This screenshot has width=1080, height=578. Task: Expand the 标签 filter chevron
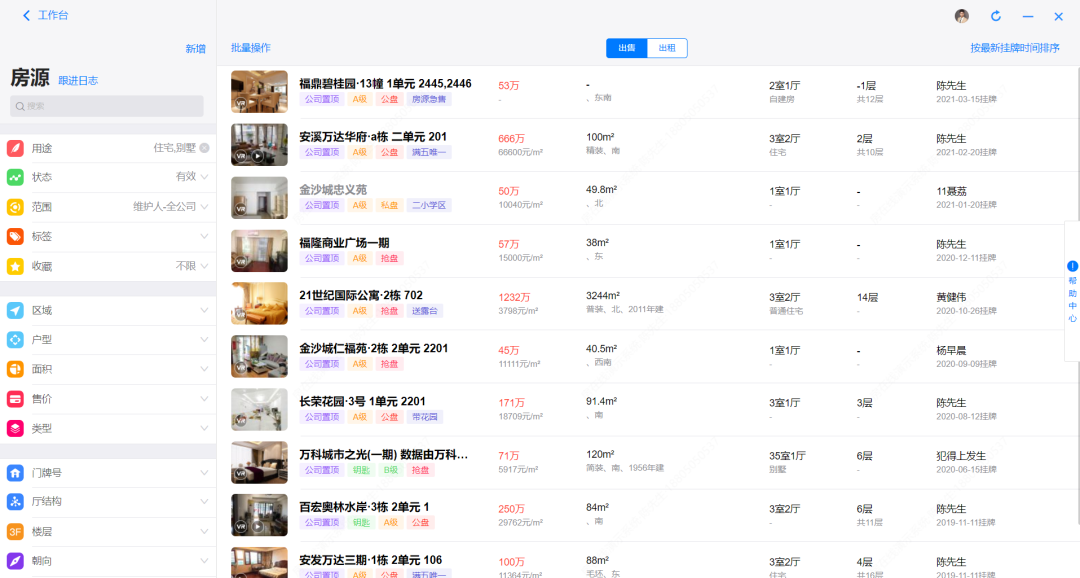click(205, 236)
